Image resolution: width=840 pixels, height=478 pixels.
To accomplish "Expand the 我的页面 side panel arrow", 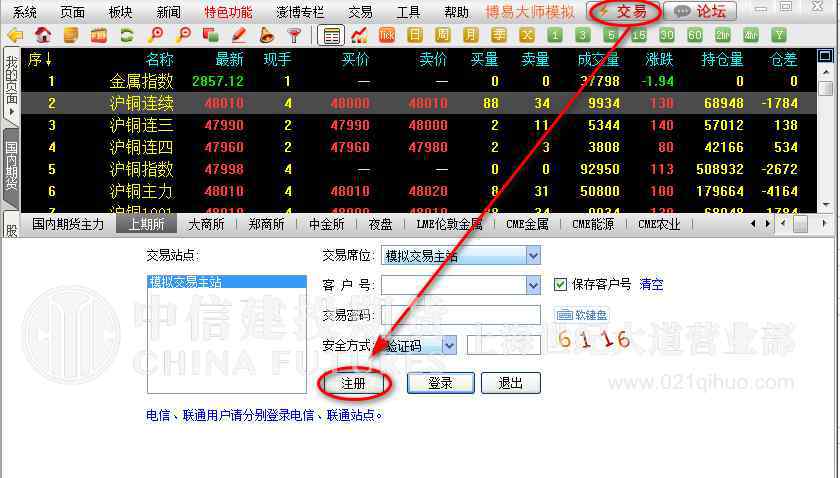I will point(11,112).
